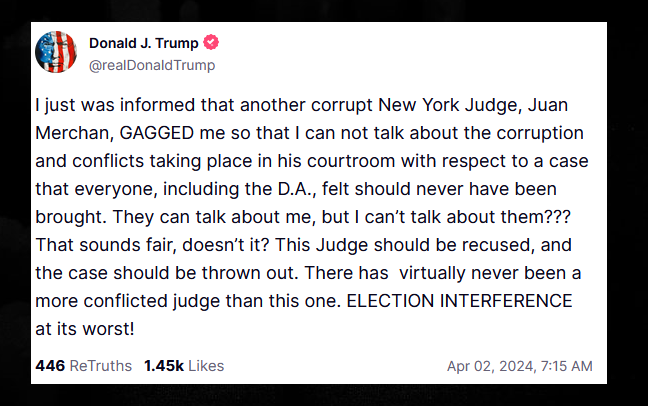
Task: Visit the @realDonaldTrump handle link
Action: (x=152, y=65)
